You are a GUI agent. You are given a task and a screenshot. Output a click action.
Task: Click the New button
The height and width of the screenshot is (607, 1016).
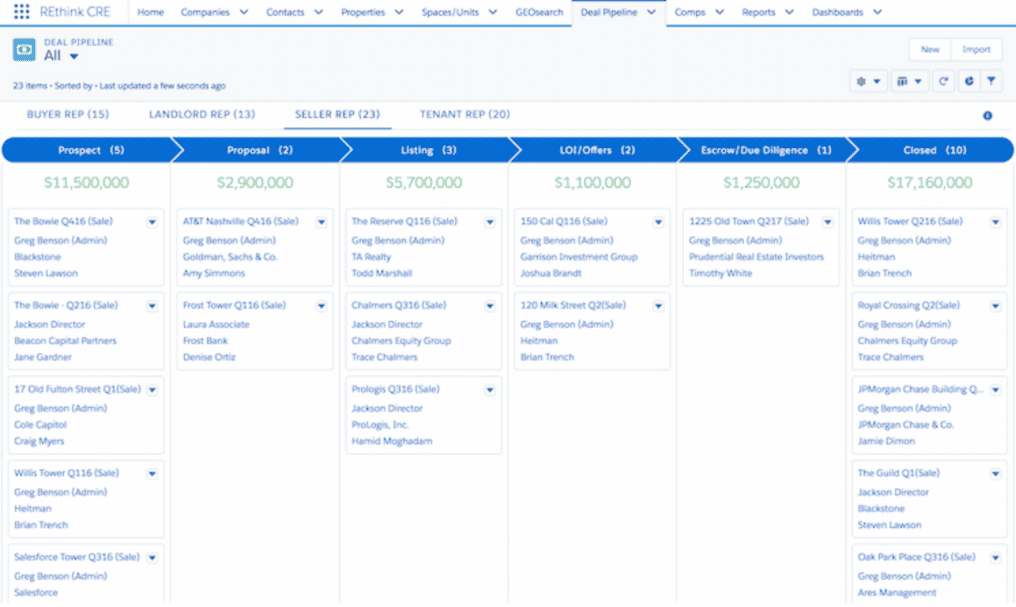click(x=930, y=49)
